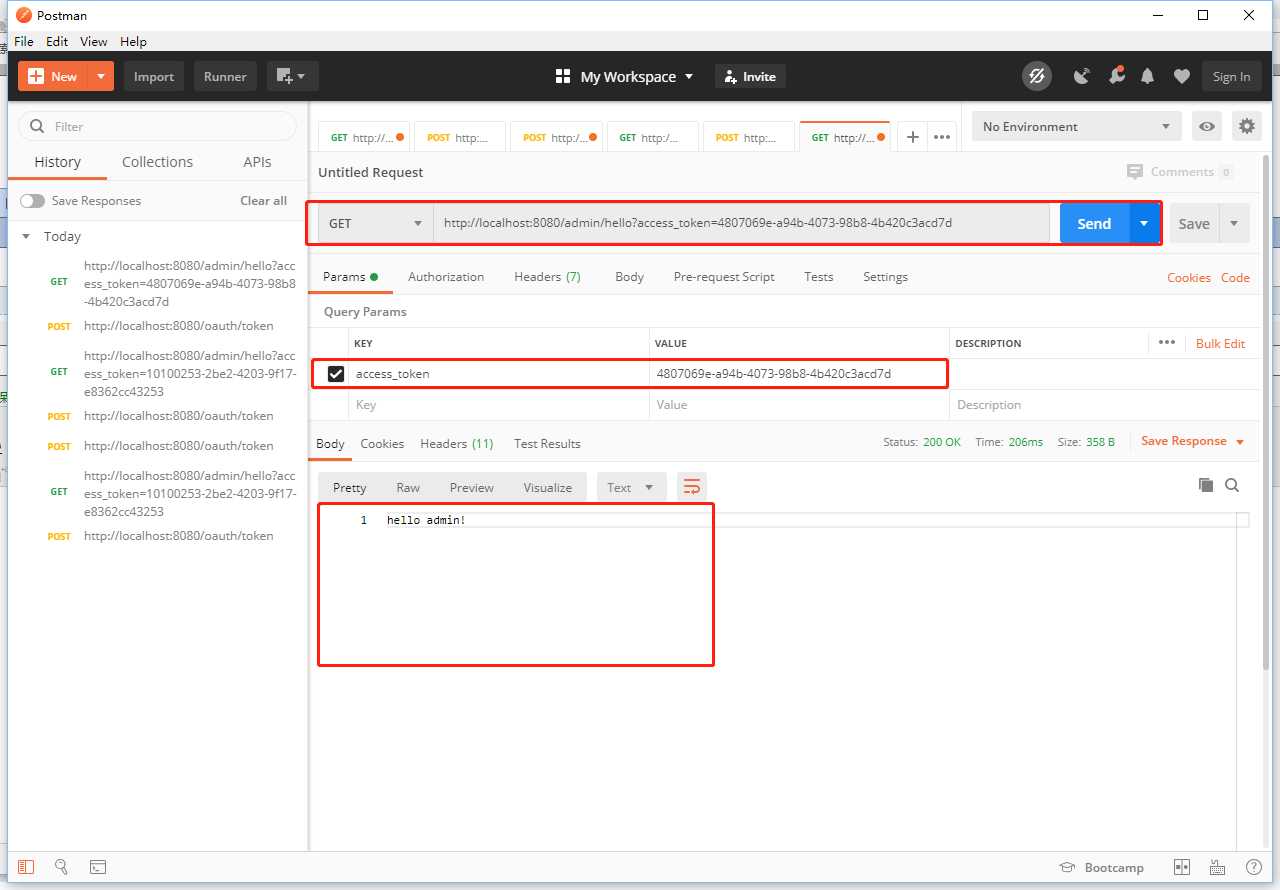The image size is (1280, 890).
Task: Open the Tests tab
Action: [818, 277]
